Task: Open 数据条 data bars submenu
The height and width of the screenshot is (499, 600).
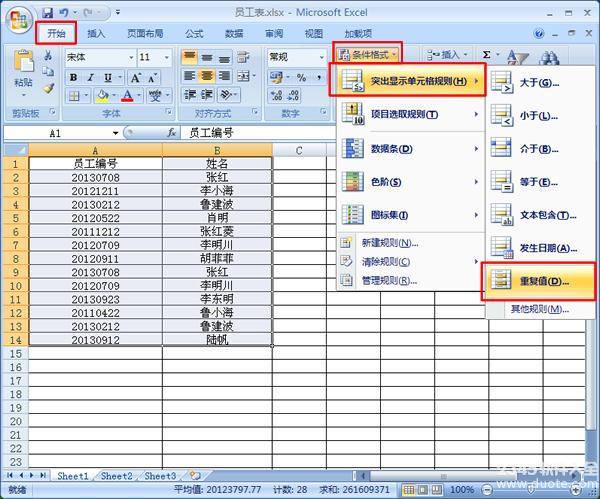Action: point(409,148)
